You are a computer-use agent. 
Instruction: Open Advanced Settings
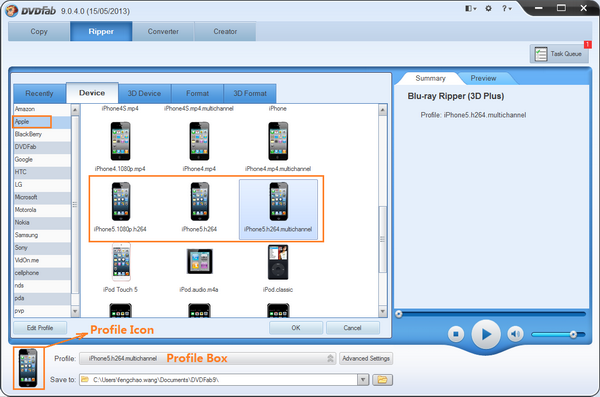point(366,359)
